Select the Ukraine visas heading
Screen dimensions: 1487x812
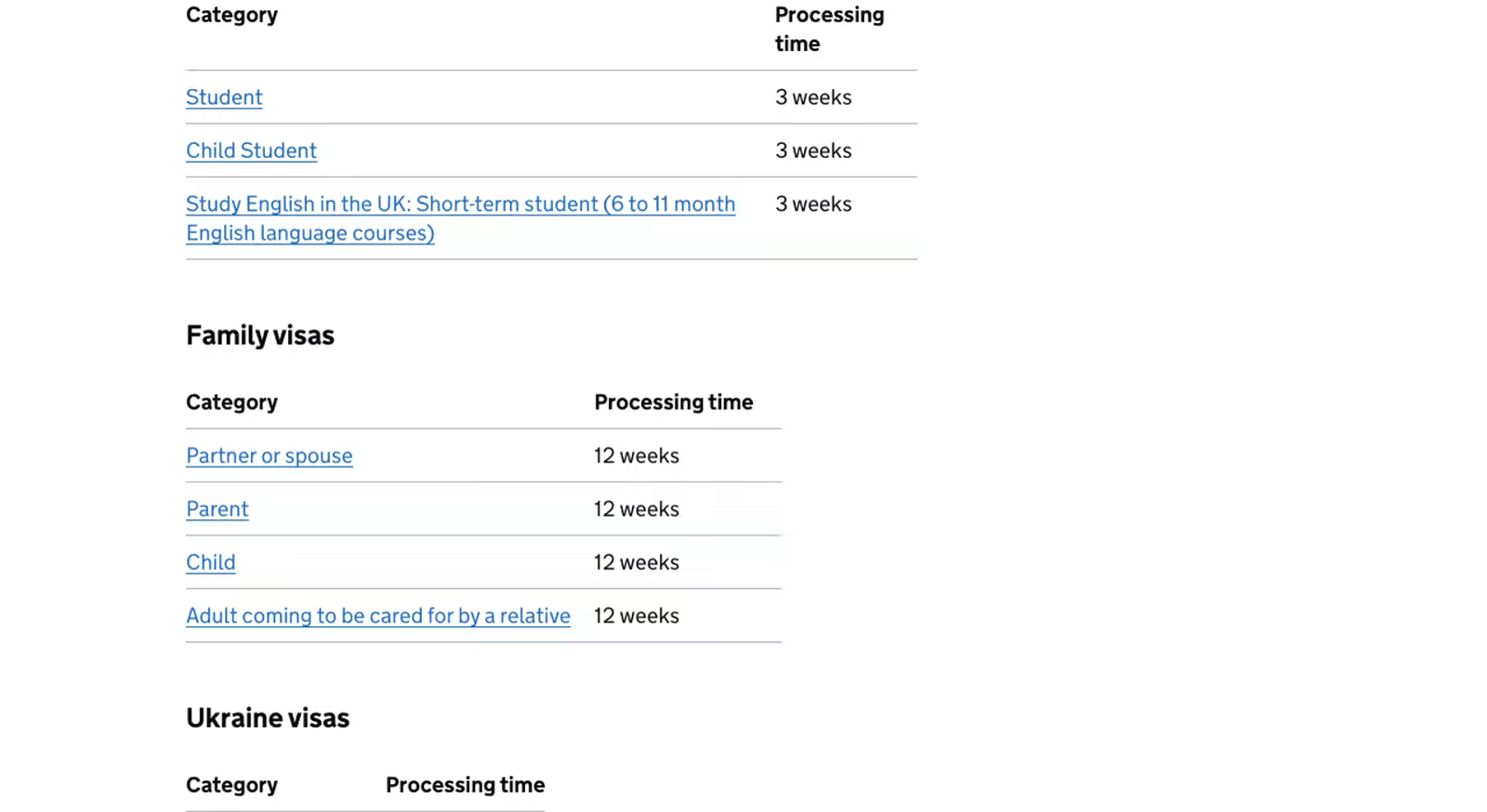pyautogui.click(x=268, y=717)
